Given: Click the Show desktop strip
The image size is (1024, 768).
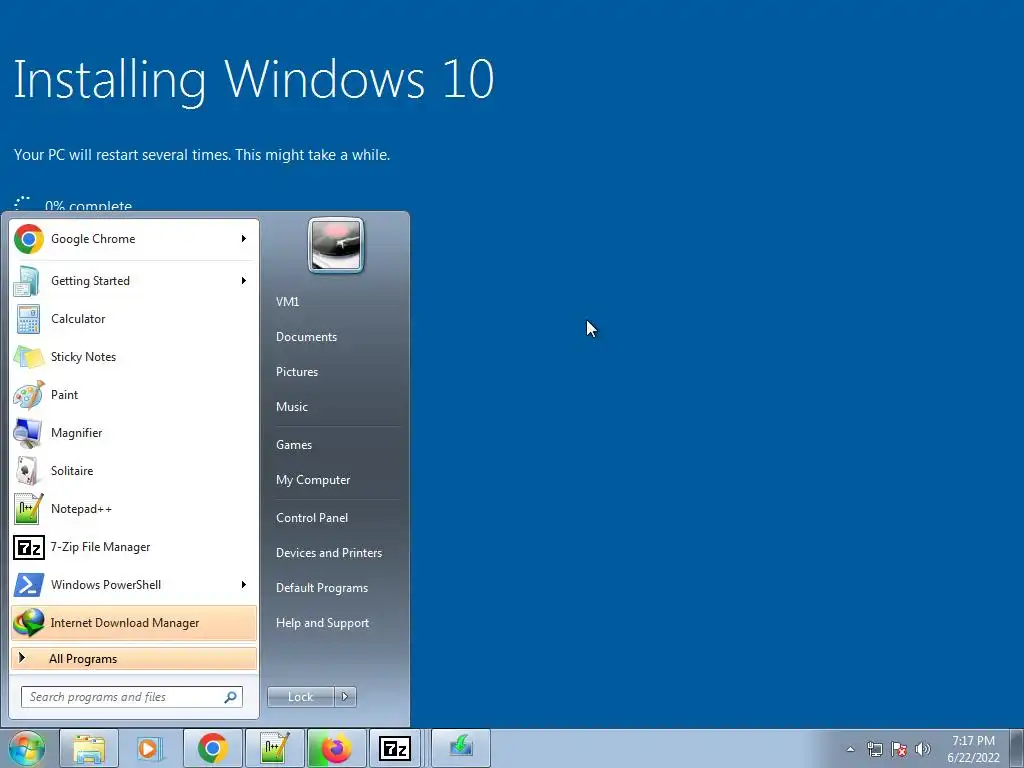Looking at the screenshot, I should click(1017, 749).
